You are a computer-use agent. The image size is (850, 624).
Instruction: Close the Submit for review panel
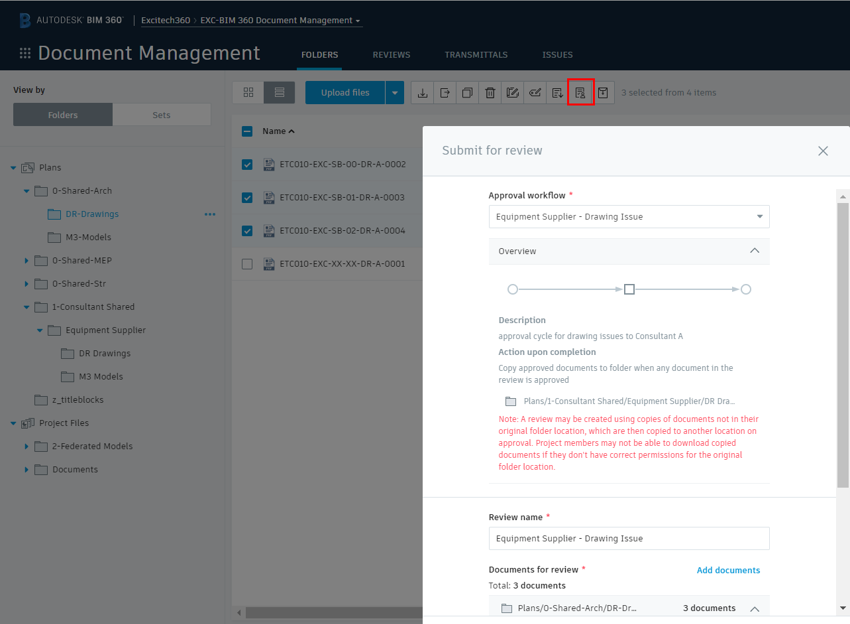[823, 151]
